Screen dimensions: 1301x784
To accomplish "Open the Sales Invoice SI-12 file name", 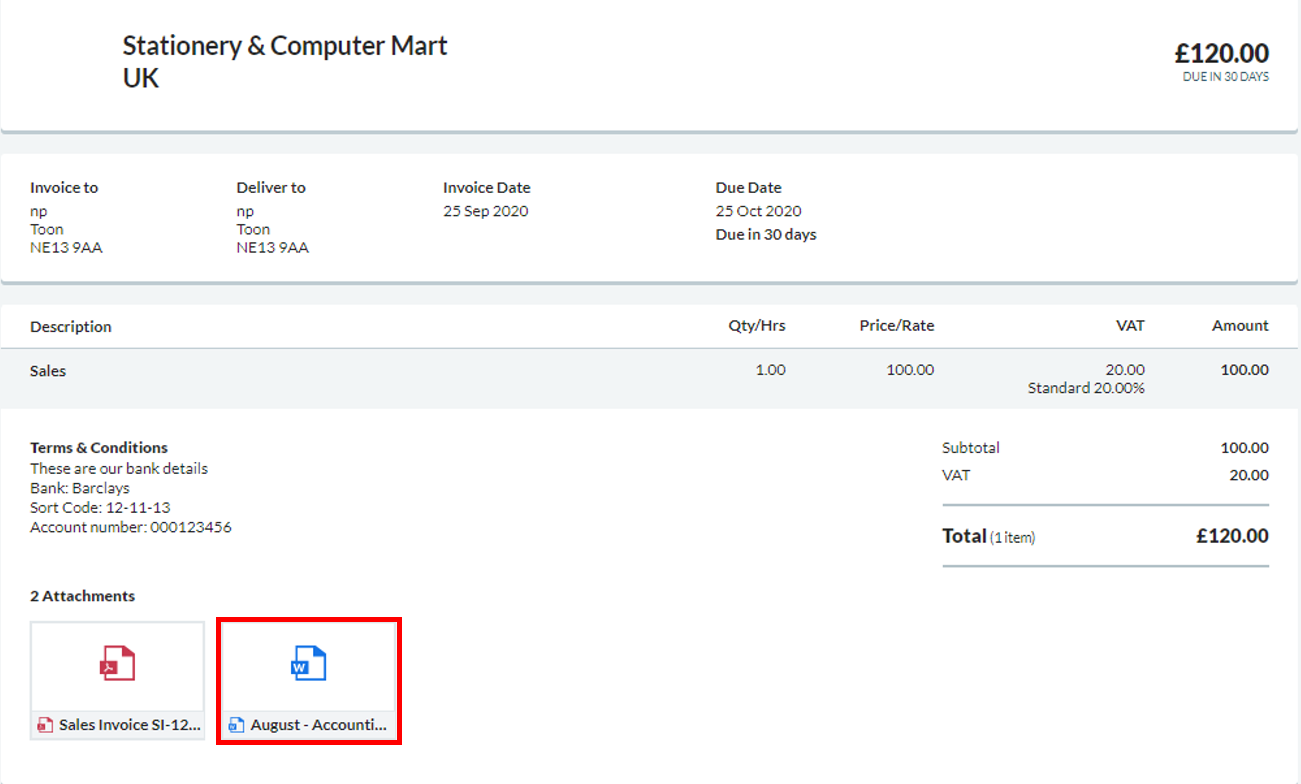I will click(129, 725).
